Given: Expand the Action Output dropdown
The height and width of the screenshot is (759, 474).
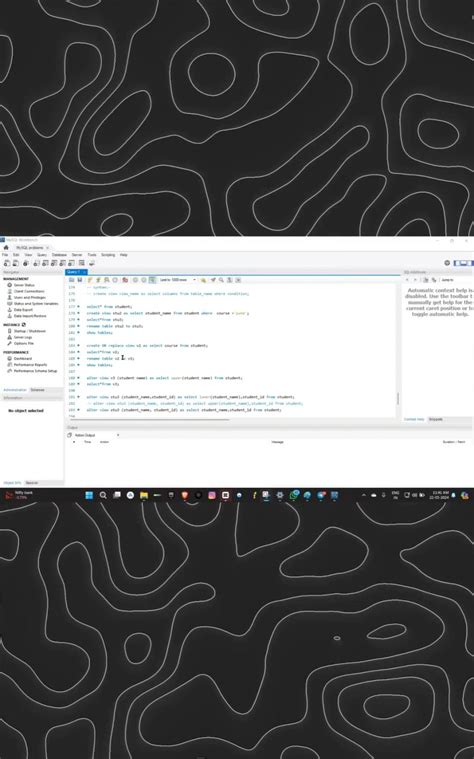Looking at the screenshot, I should point(95,435).
